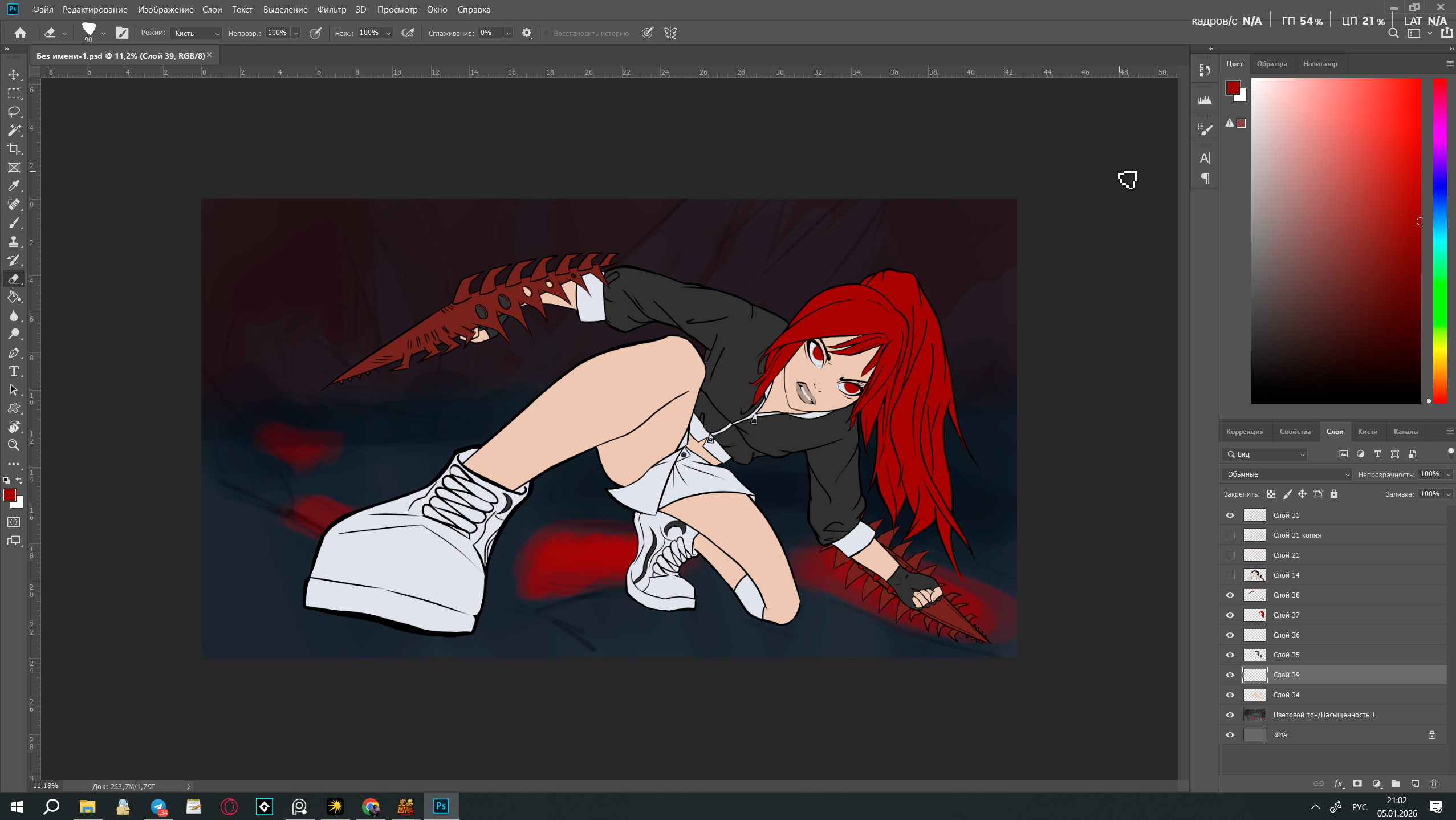Viewport: 1456px width, 820px height.
Task: Select the Paint Bucket tool
Action: coord(14,297)
